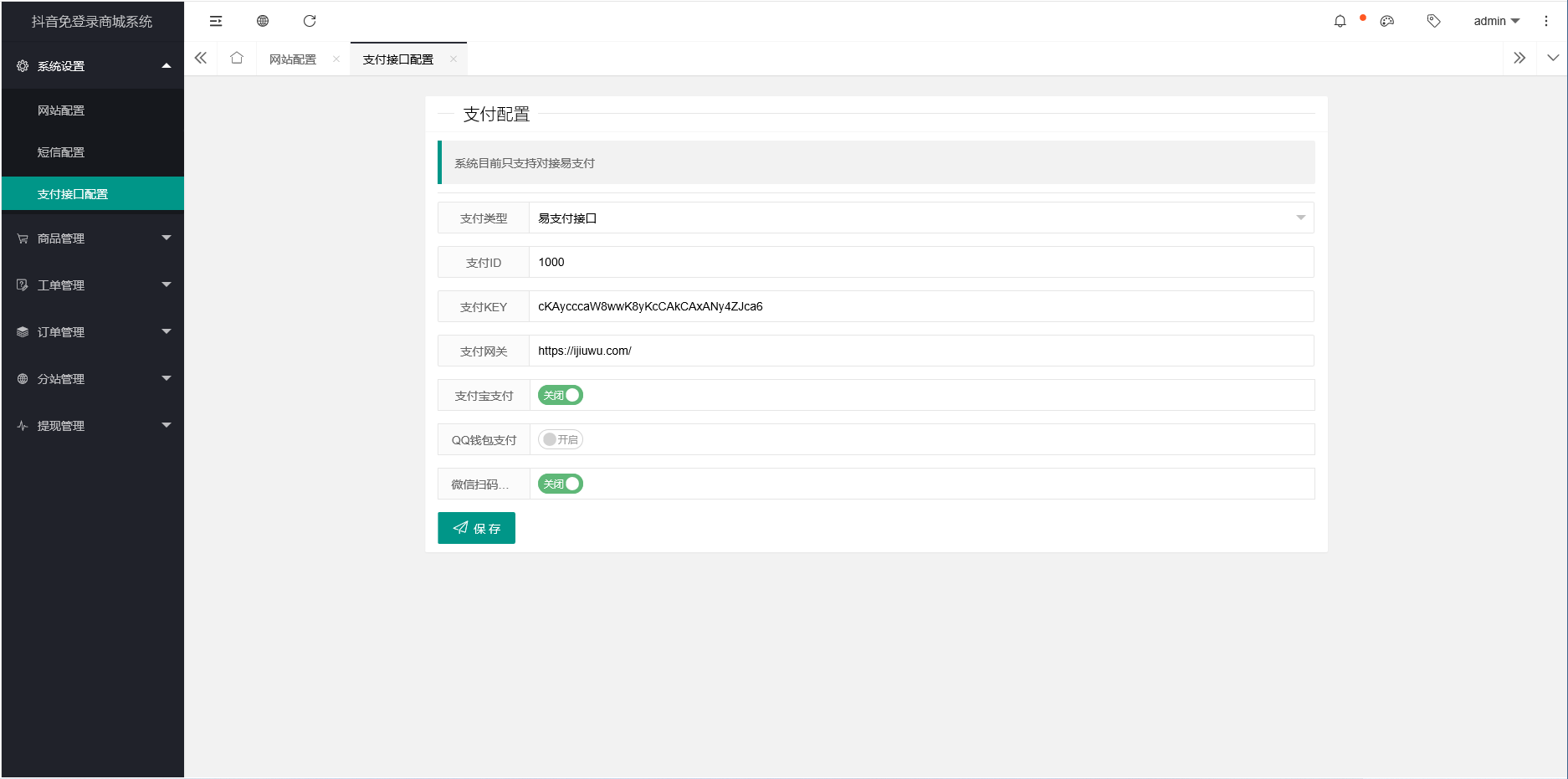Click the refresh icon in top toolbar
The width and height of the screenshot is (1568, 779).
coord(310,21)
